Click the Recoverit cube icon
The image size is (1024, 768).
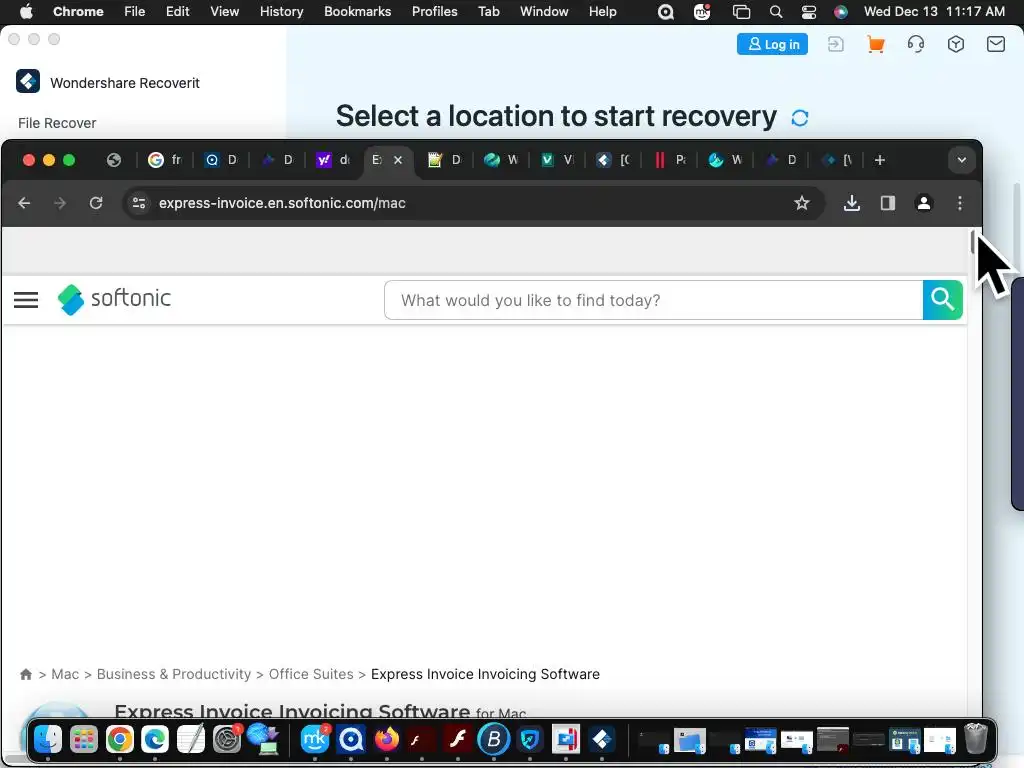pos(955,44)
